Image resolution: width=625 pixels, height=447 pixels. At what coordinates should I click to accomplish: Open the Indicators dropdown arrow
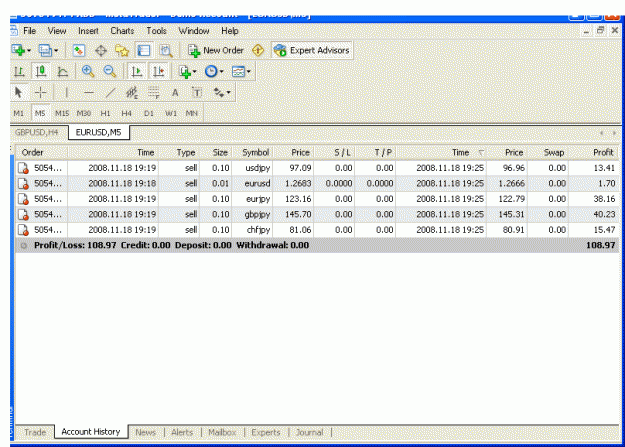(195, 72)
